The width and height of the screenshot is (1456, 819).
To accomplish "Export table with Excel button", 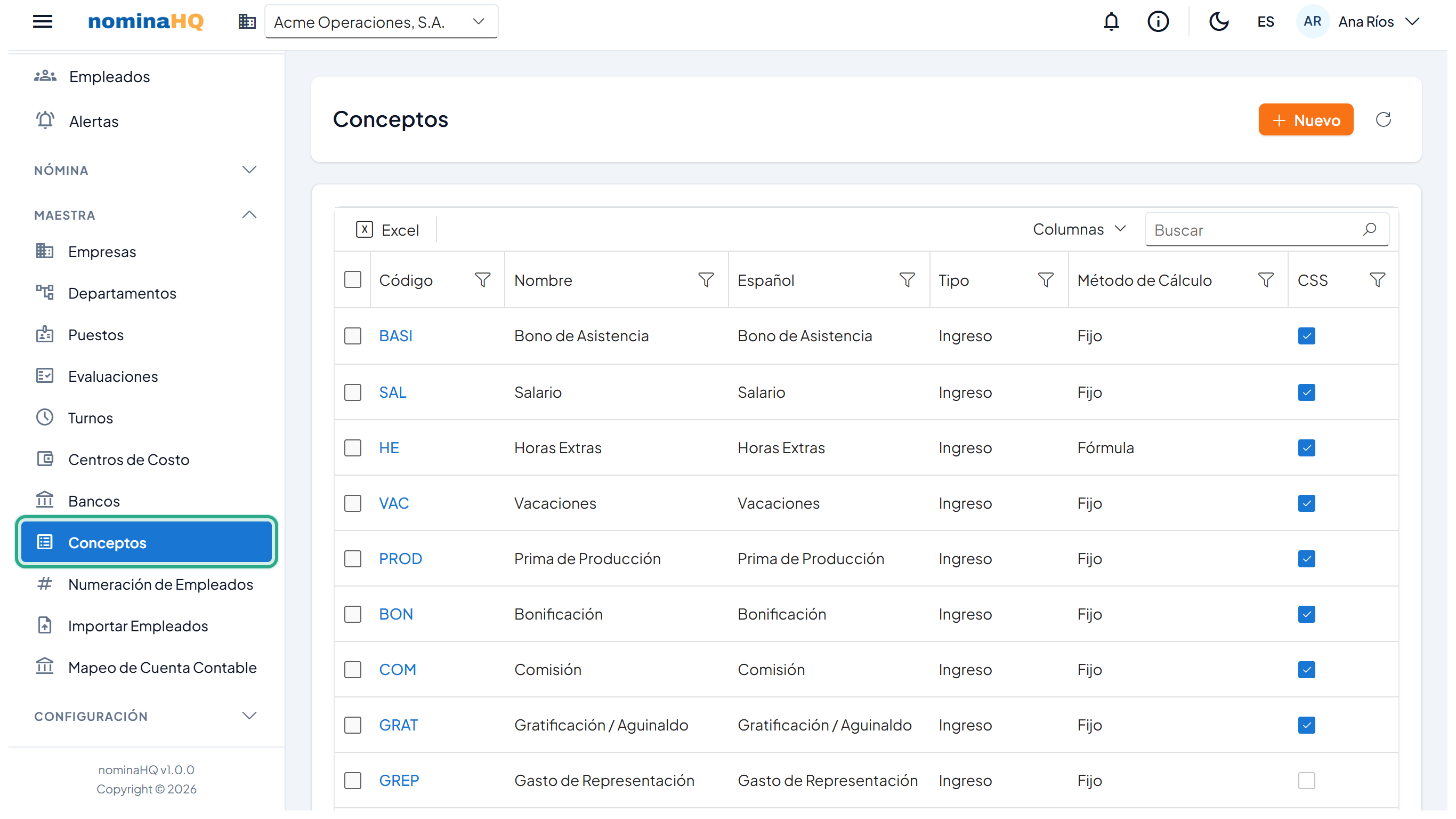I will pos(387,230).
